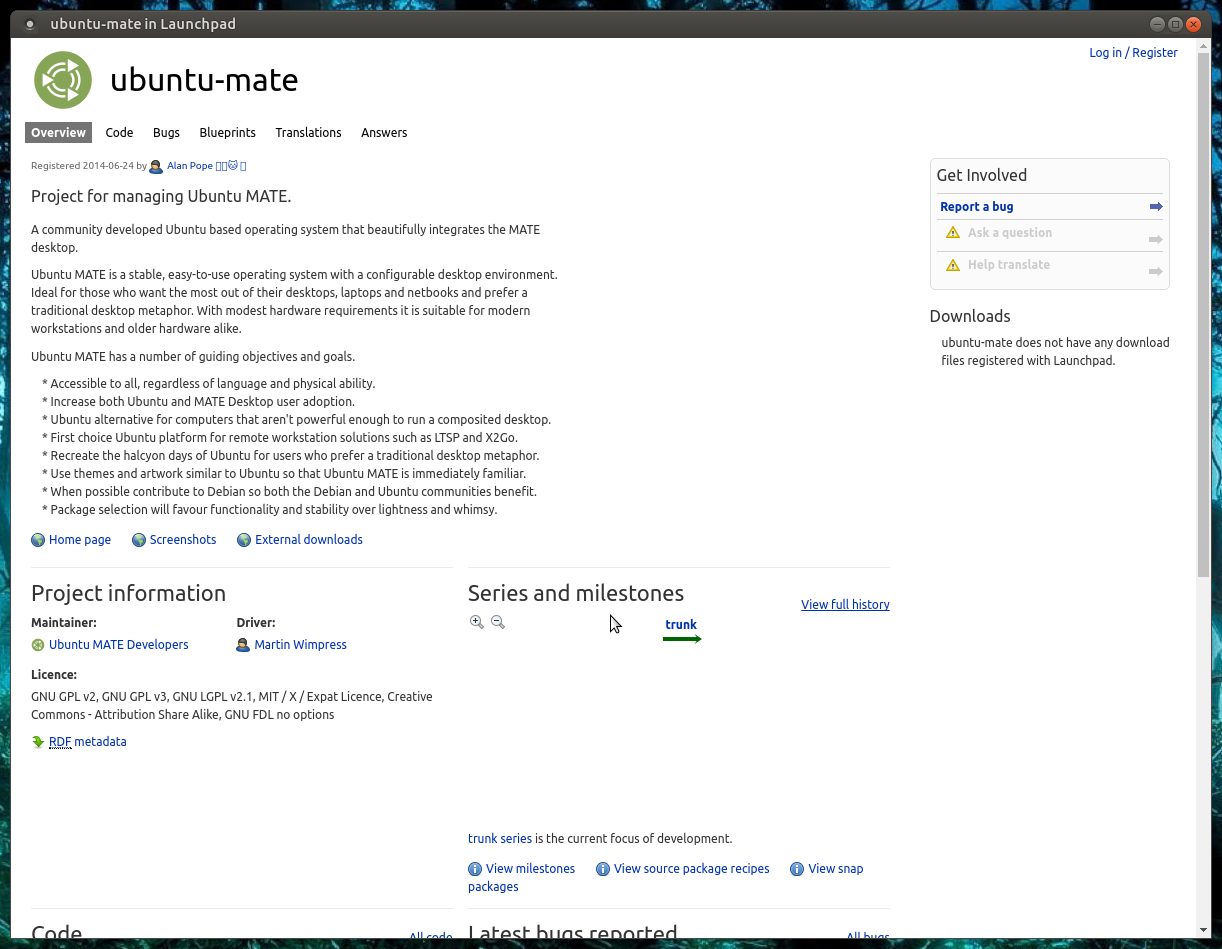
Task: Click the 'Licence:' label
Action: (54, 675)
